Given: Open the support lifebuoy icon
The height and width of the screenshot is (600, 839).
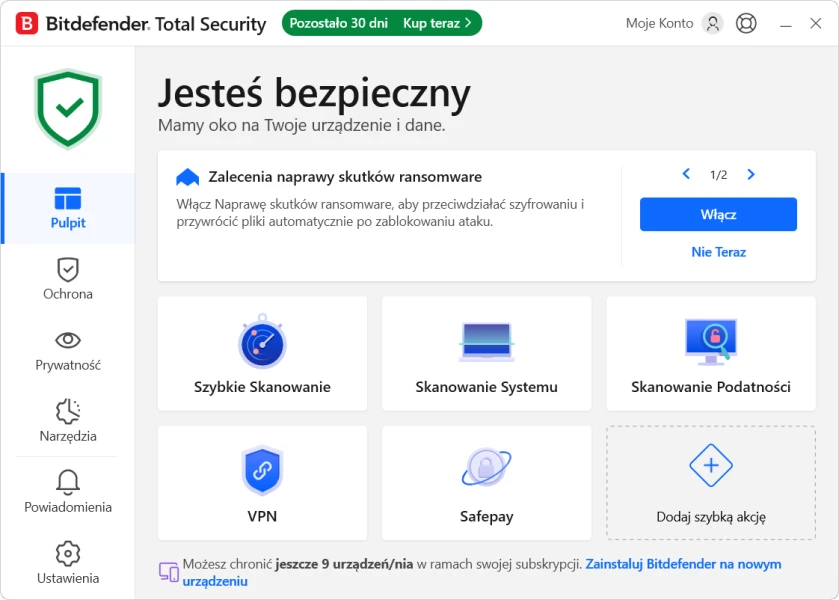Looking at the screenshot, I should [746, 23].
